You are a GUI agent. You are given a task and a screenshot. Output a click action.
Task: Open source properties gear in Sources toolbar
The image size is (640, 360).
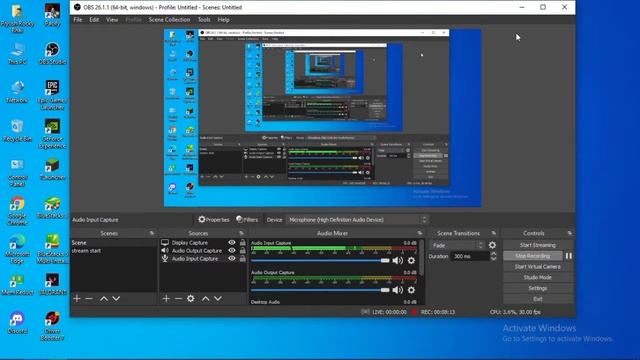pyautogui.click(x=191, y=299)
